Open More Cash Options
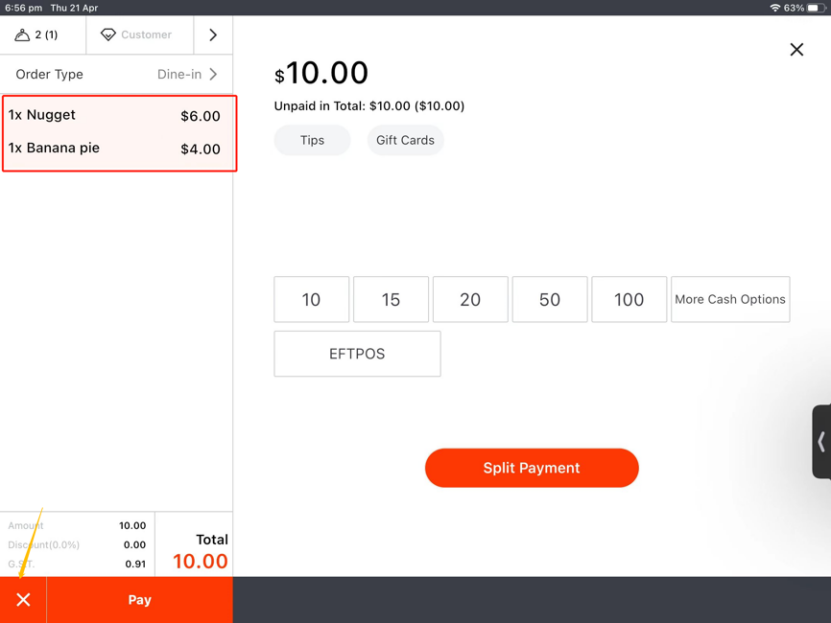The width and height of the screenshot is (831, 623). pos(730,300)
